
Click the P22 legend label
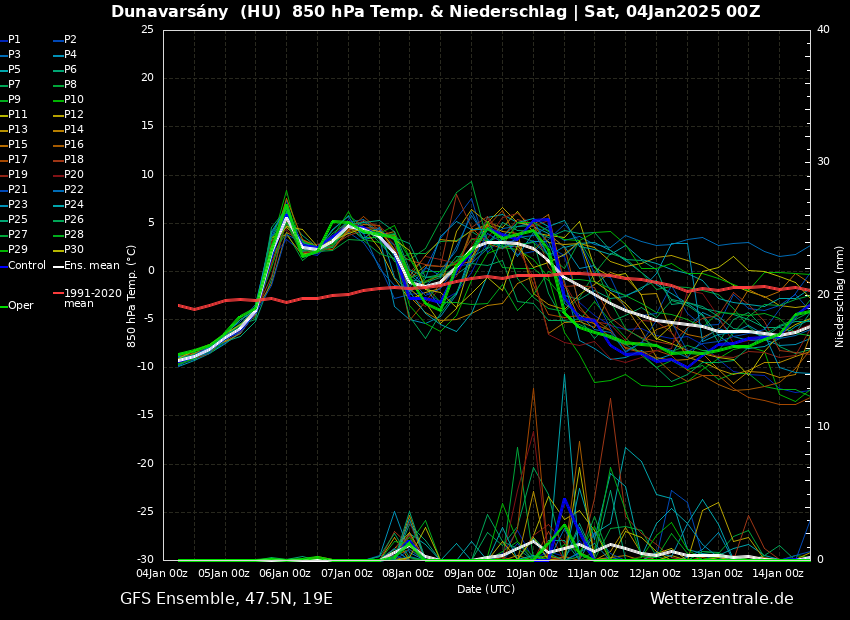pyautogui.click(x=74, y=190)
